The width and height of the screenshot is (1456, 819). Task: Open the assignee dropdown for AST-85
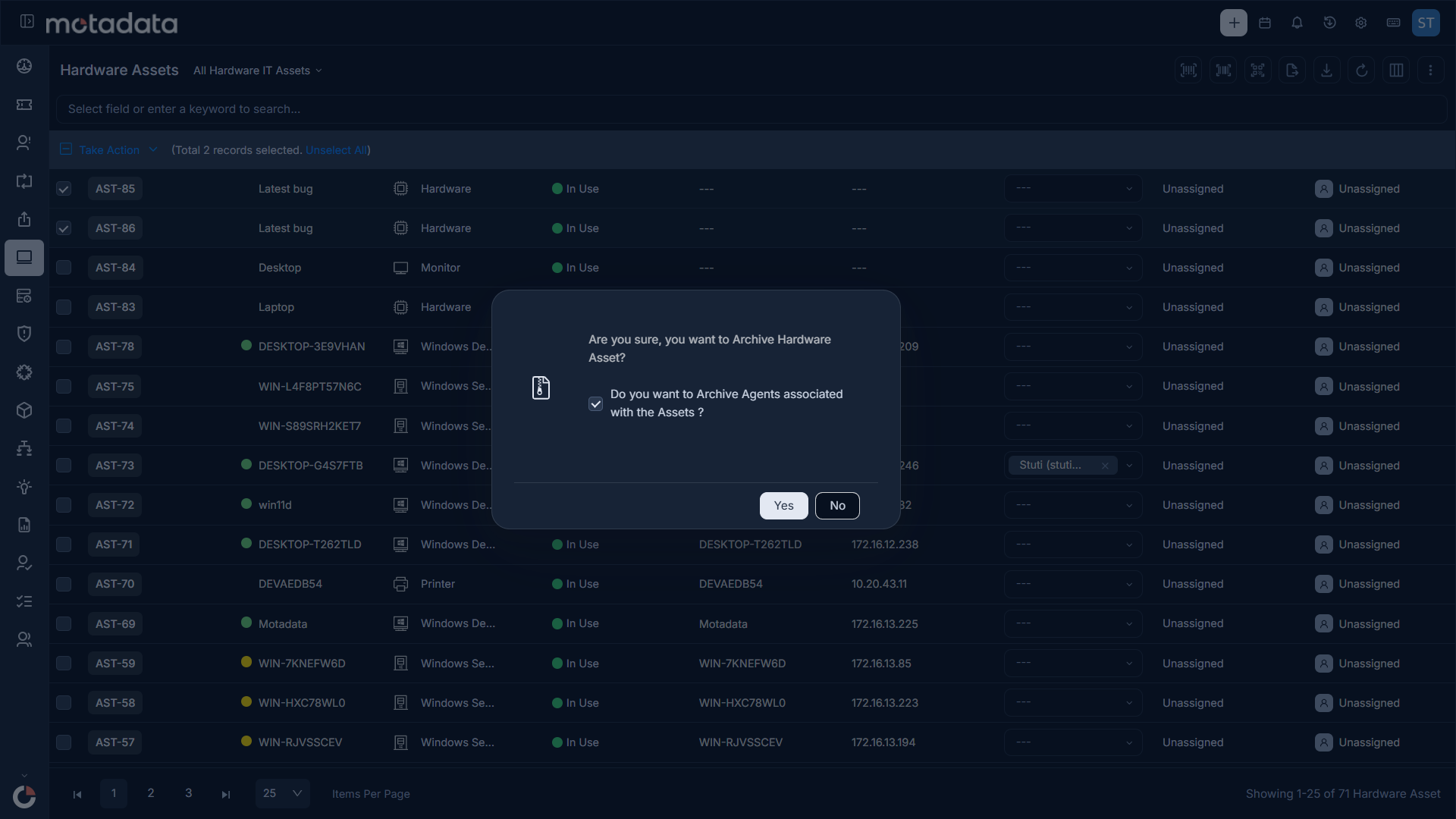1073,189
